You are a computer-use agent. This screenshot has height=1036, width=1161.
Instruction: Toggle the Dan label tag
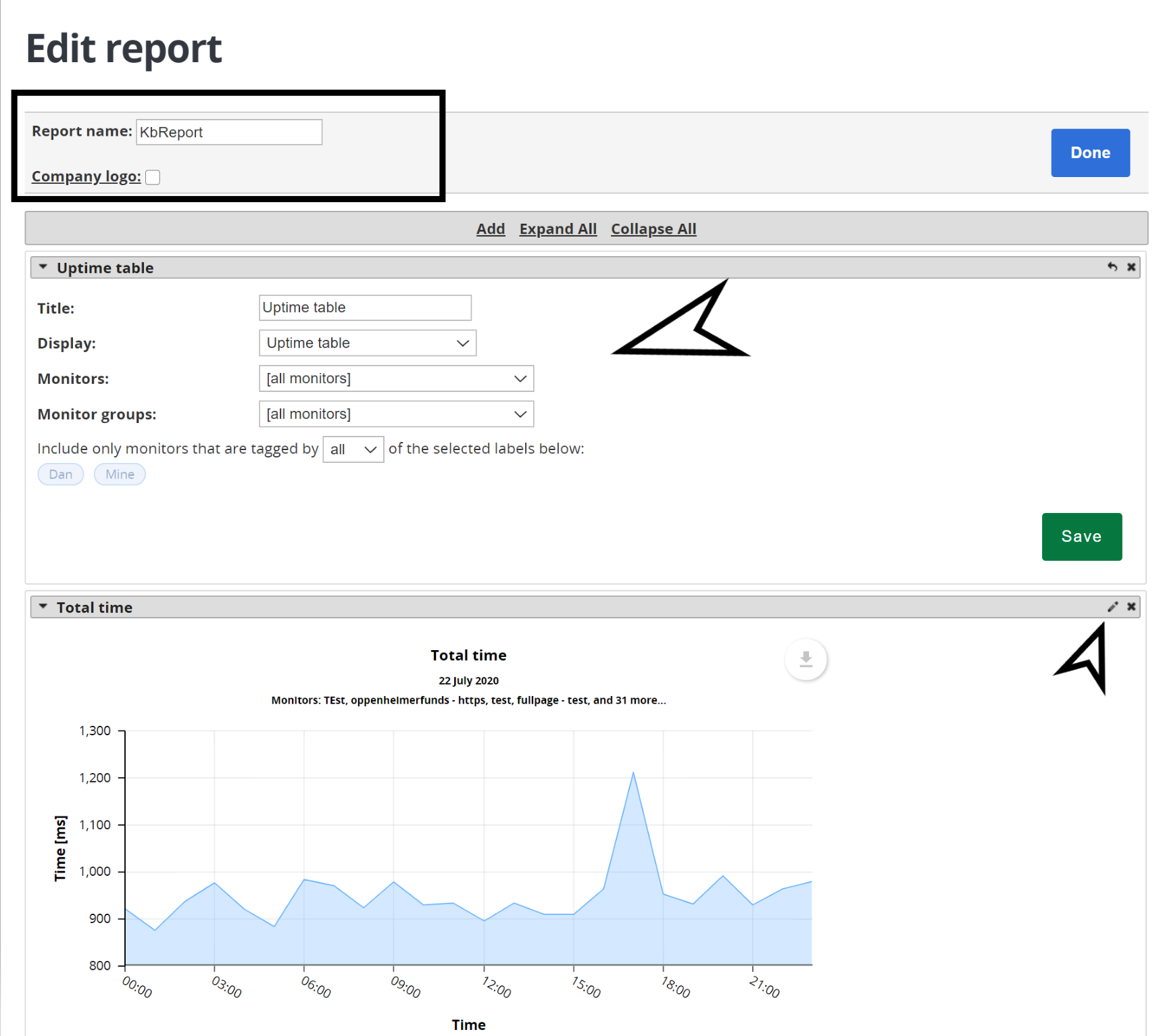point(61,474)
